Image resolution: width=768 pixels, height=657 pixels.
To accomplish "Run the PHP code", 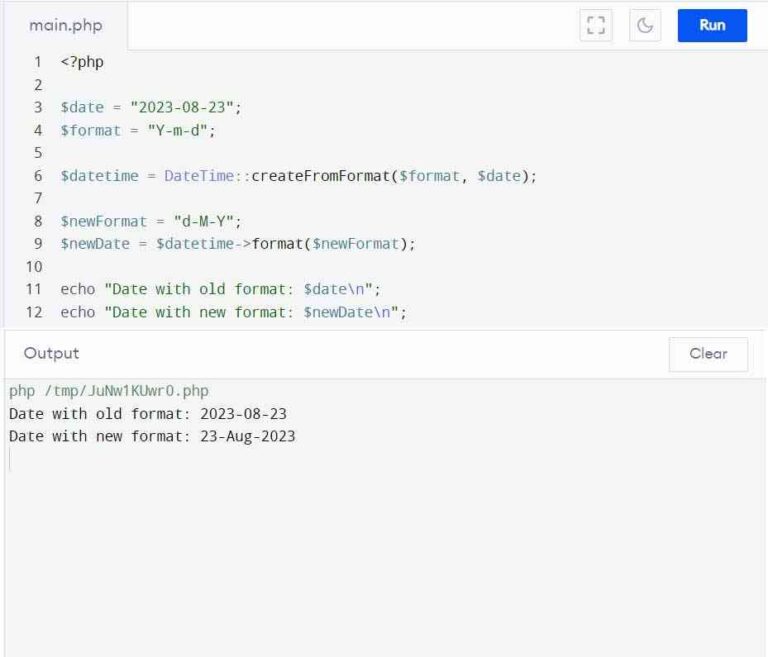I will pos(712,26).
